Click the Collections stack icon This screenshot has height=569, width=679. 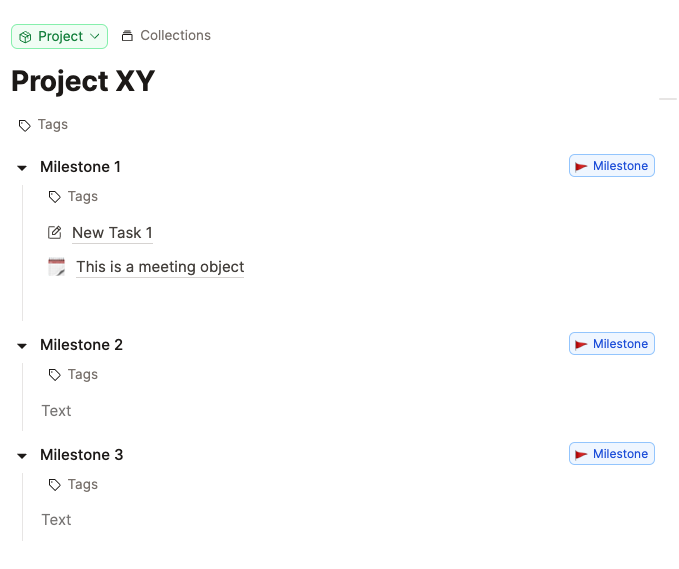127,36
